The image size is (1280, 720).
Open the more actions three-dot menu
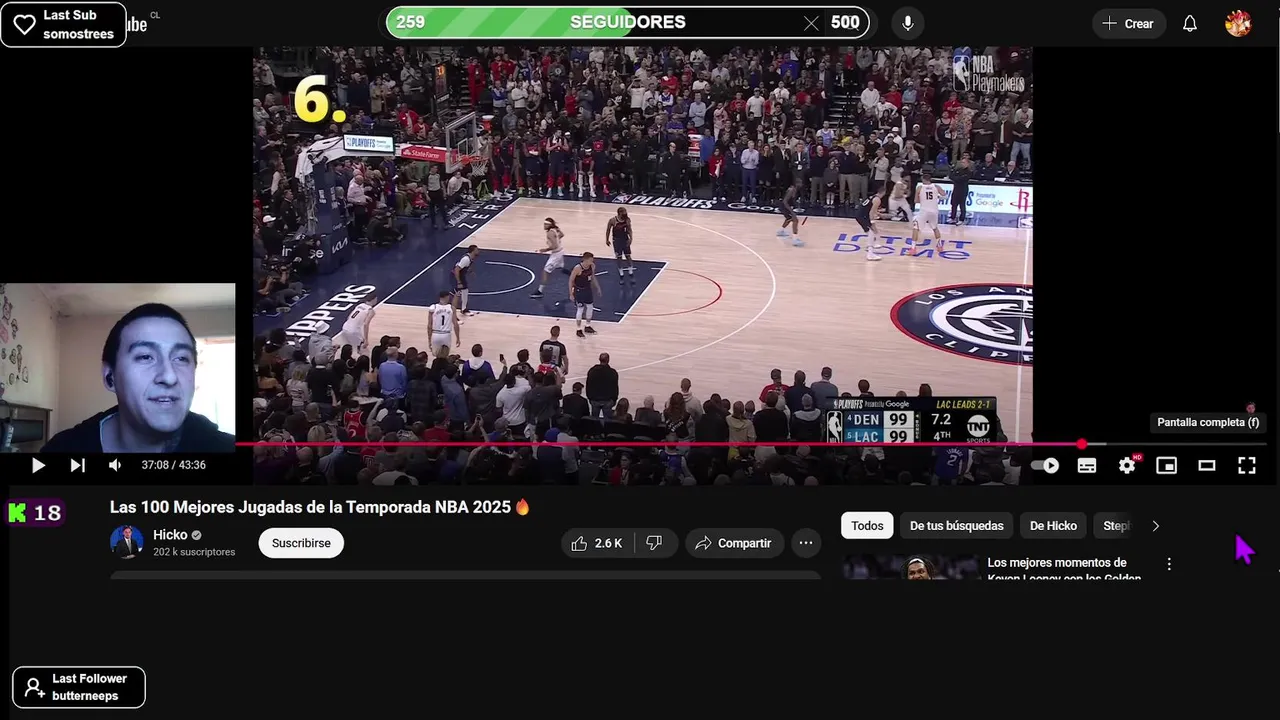pos(805,543)
